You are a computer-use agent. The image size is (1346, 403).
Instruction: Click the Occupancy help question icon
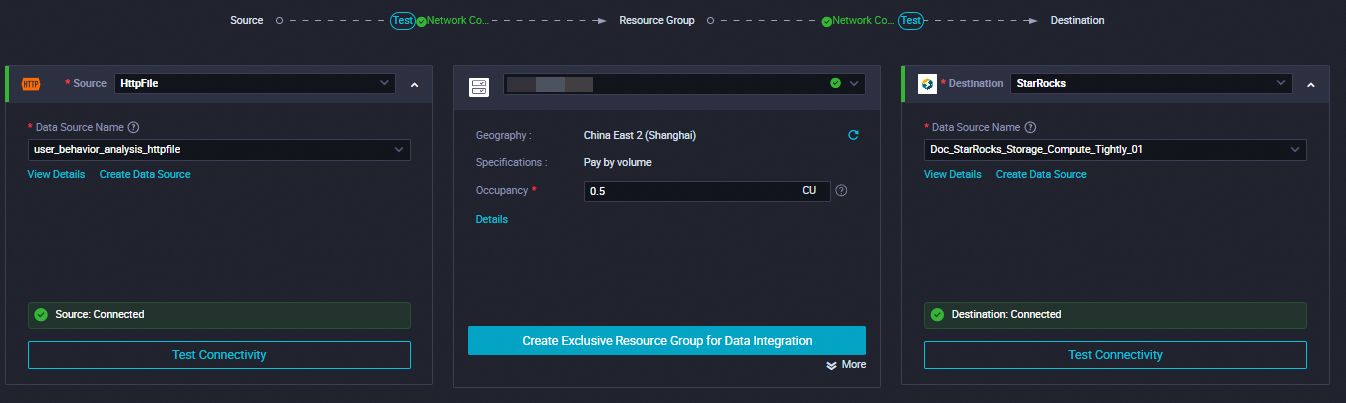click(x=841, y=190)
